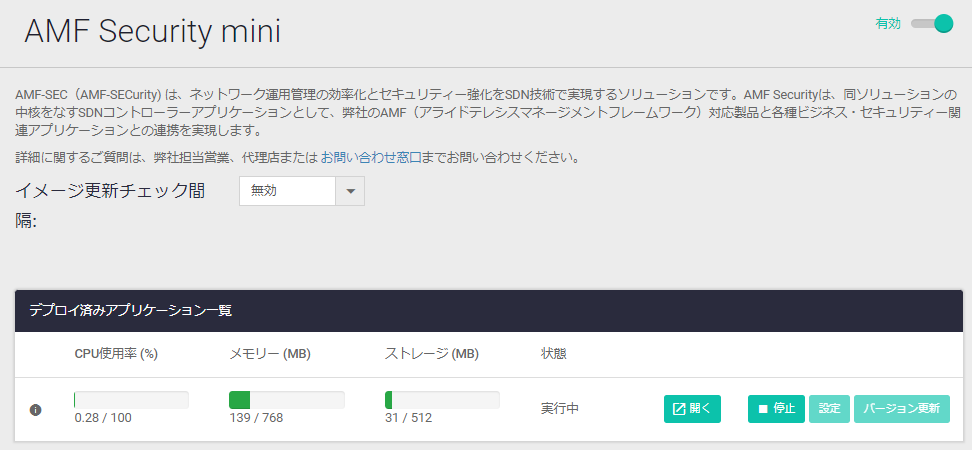Select the CPU使用率 (%) column header

click(117, 354)
